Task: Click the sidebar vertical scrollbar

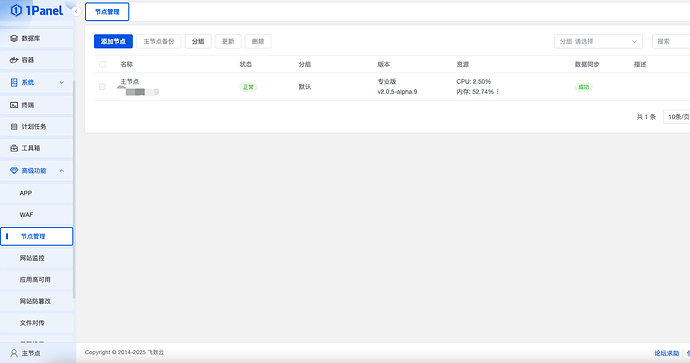Action: (x=74, y=189)
